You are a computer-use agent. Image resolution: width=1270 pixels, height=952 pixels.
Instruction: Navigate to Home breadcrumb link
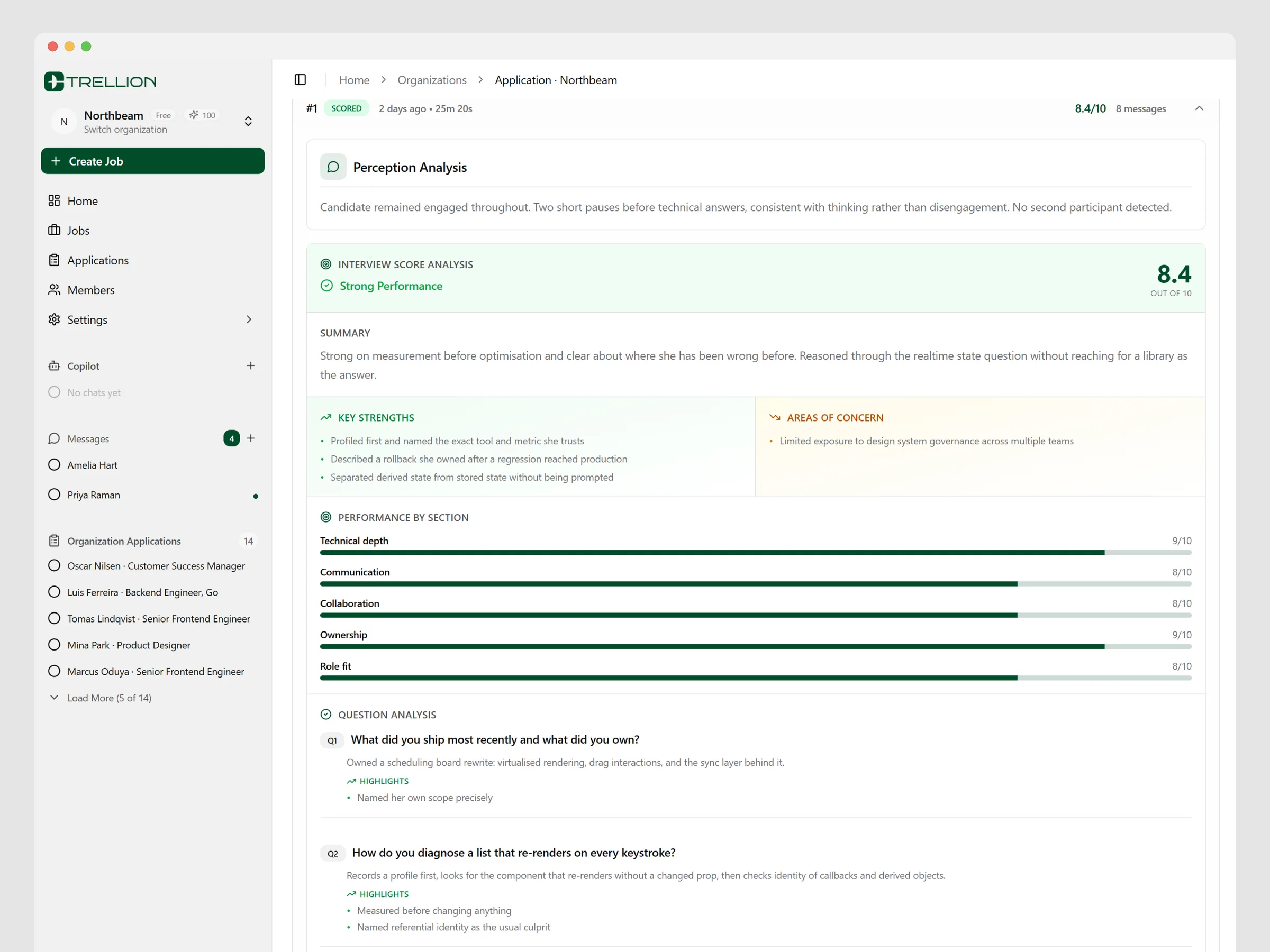pos(354,80)
